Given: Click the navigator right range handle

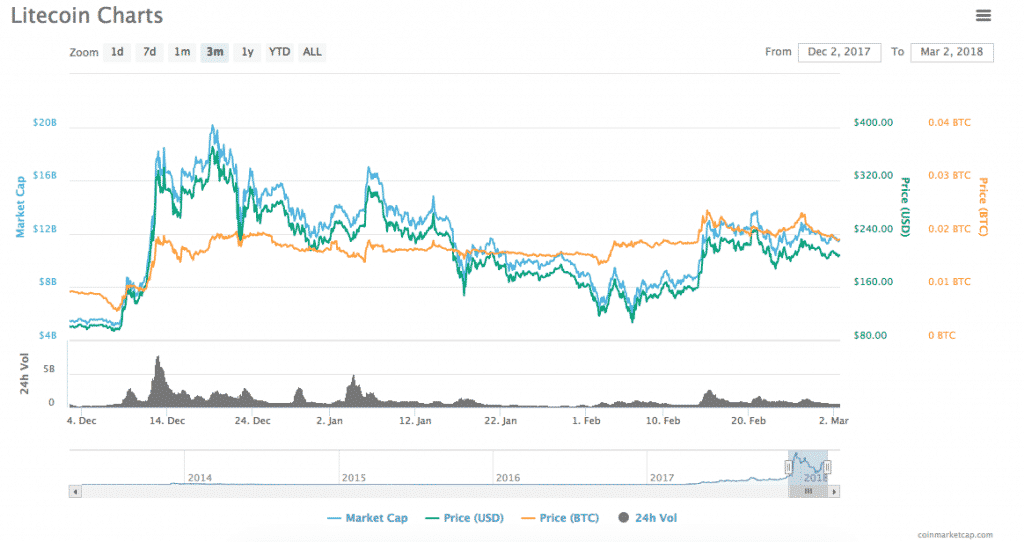Looking at the screenshot, I should point(827,467).
